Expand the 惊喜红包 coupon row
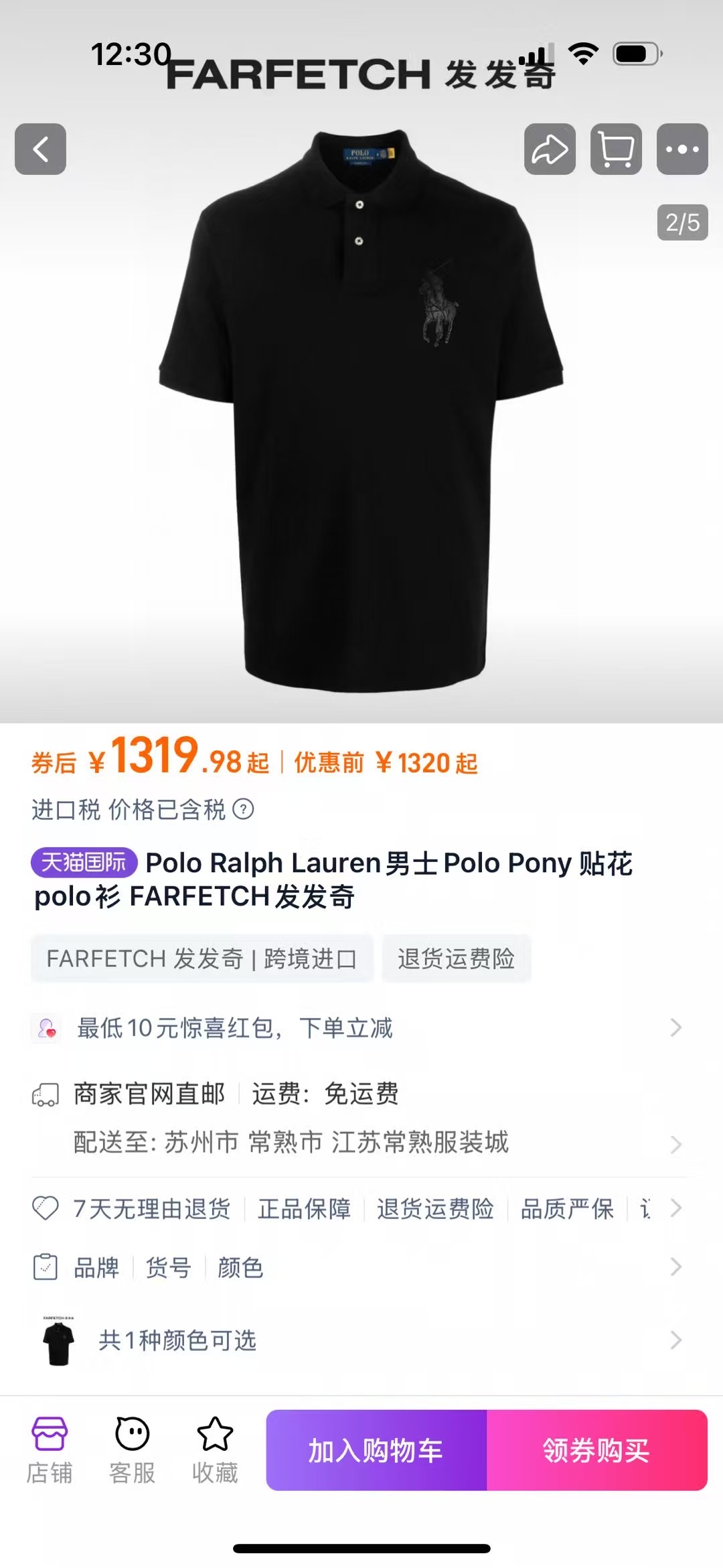Image resolution: width=723 pixels, height=1568 pixels. pos(676,1027)
